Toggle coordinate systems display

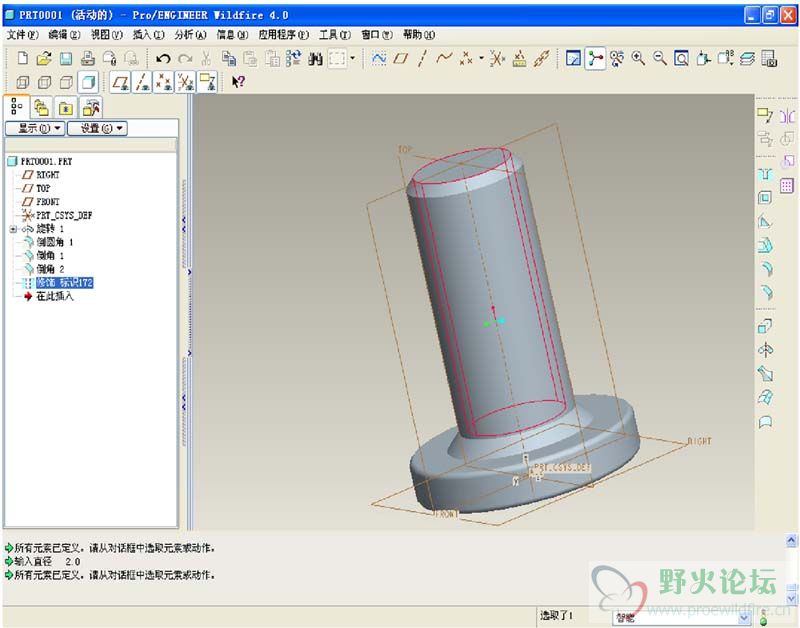(x=185, y=82)
